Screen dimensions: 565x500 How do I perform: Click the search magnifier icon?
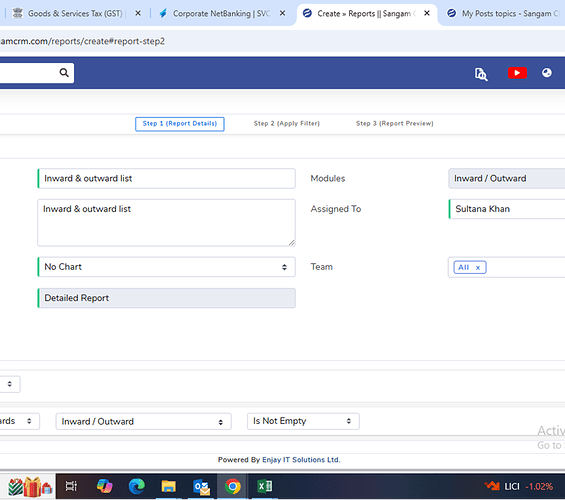coord(64,73)
